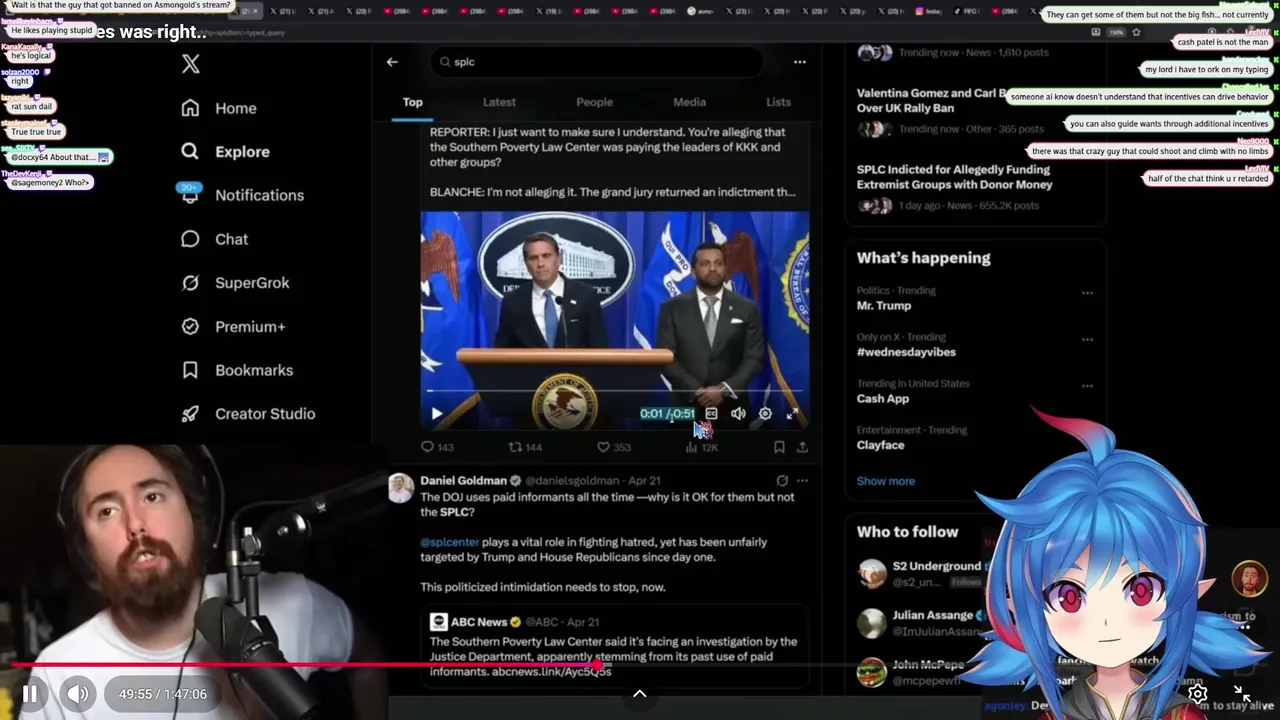
Task: Toggle captions on embedded video
Action: pyautogui.click(x=711, y=414)
